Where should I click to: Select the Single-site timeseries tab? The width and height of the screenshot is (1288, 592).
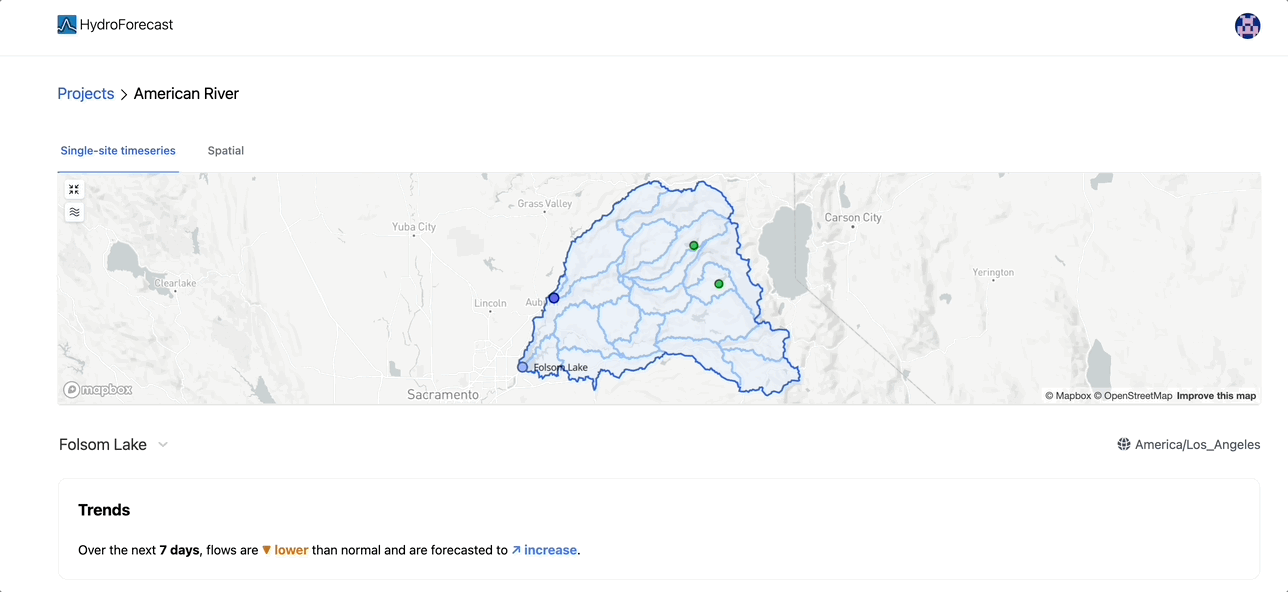tap(118, 150)
